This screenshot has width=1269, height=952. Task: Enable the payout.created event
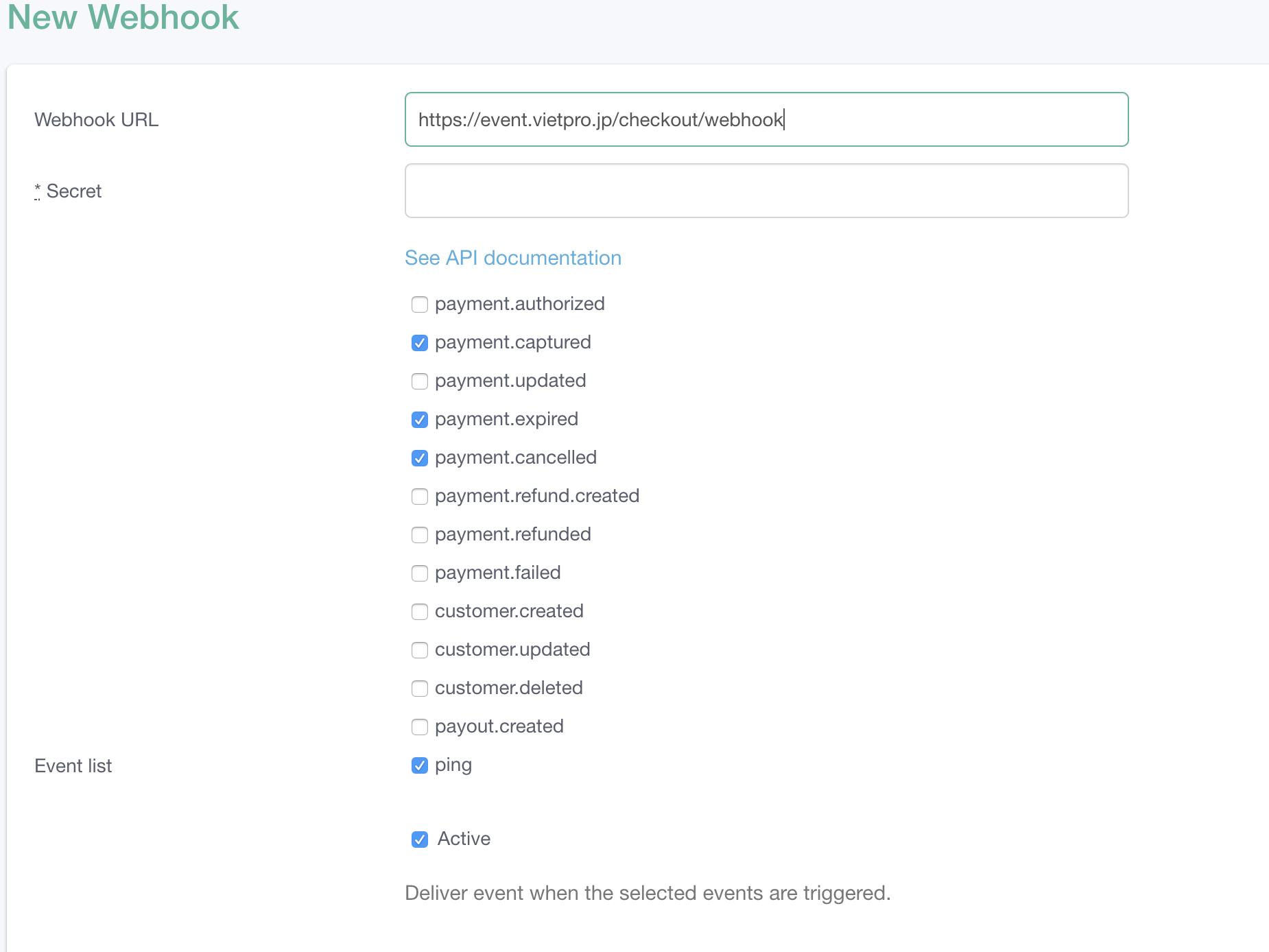(x=420, y=727)
